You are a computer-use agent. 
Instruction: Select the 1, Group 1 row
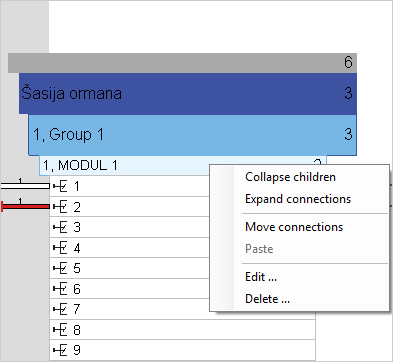pos(192,135)
